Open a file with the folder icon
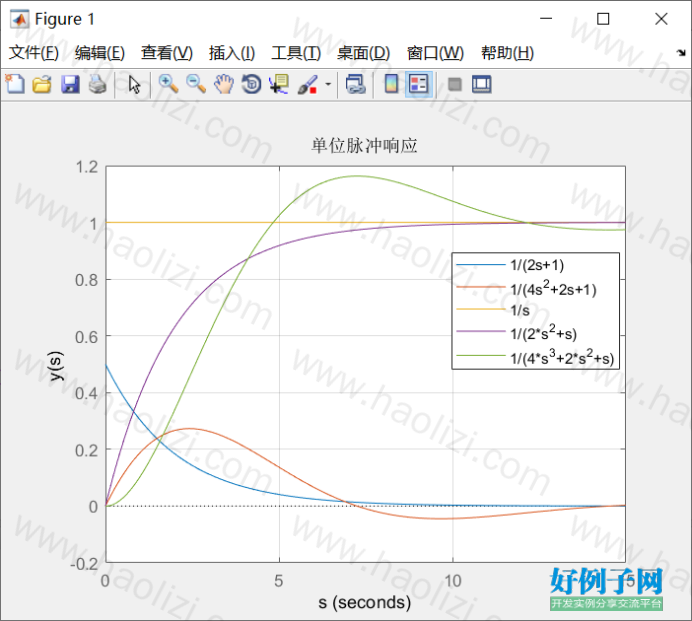This screenshot has height=621, width=692. coord(42,84)
